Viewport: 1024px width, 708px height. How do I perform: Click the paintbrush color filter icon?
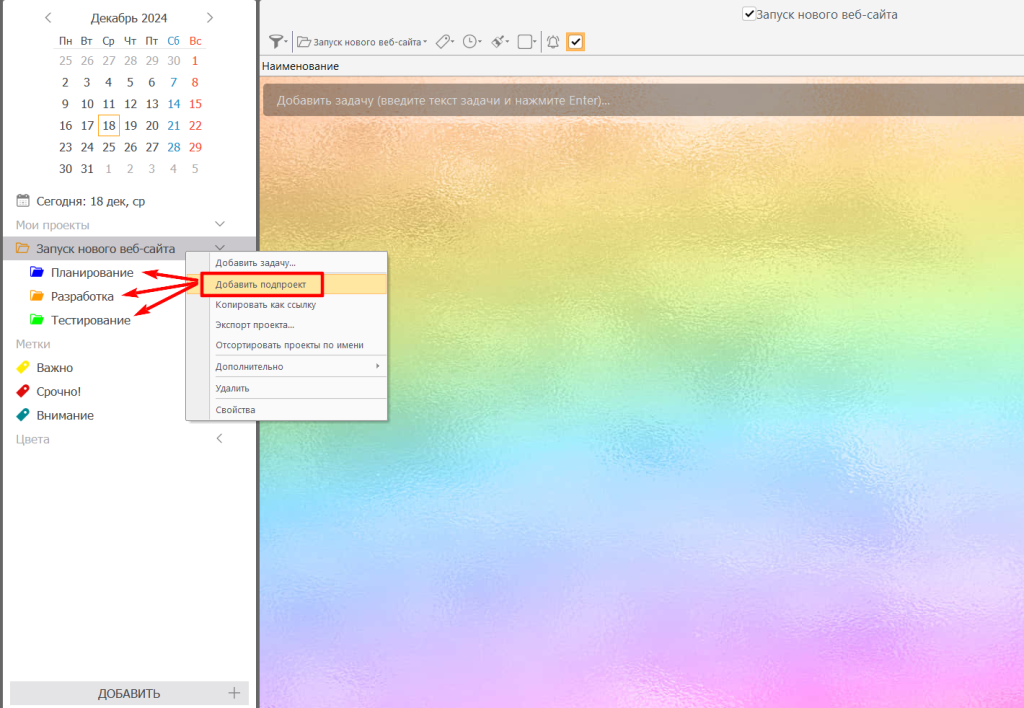[x=497, y=42]
